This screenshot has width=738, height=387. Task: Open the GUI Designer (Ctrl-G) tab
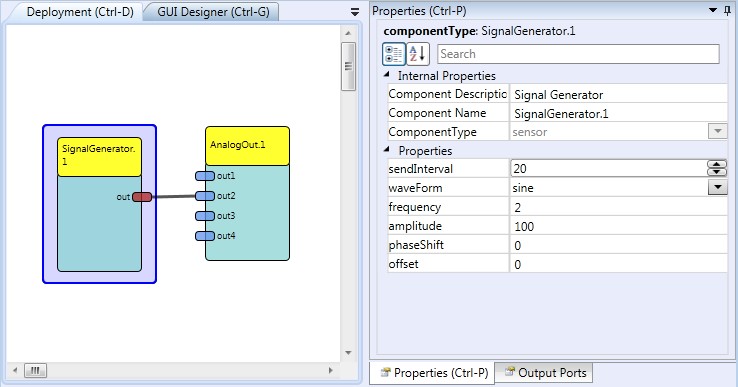coord(213,12)
